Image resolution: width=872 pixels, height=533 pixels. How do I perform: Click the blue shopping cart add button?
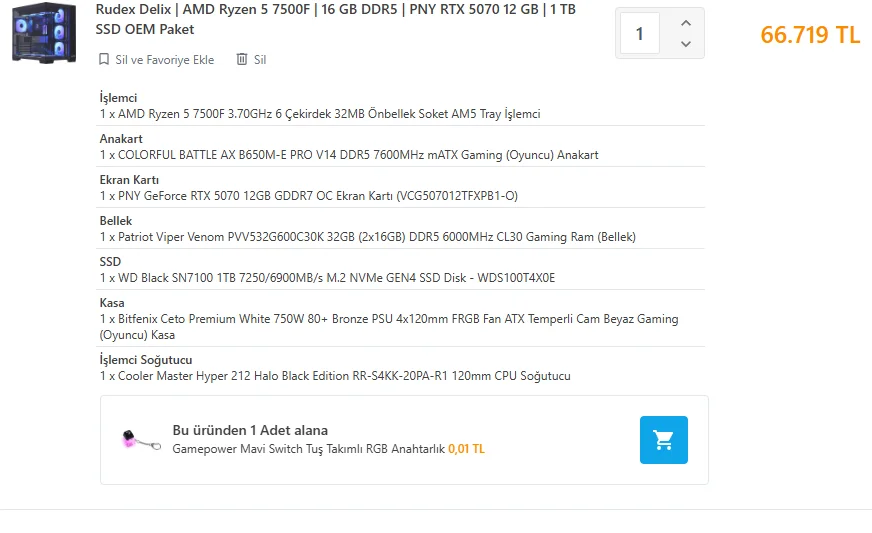click(x=663, y=440)
